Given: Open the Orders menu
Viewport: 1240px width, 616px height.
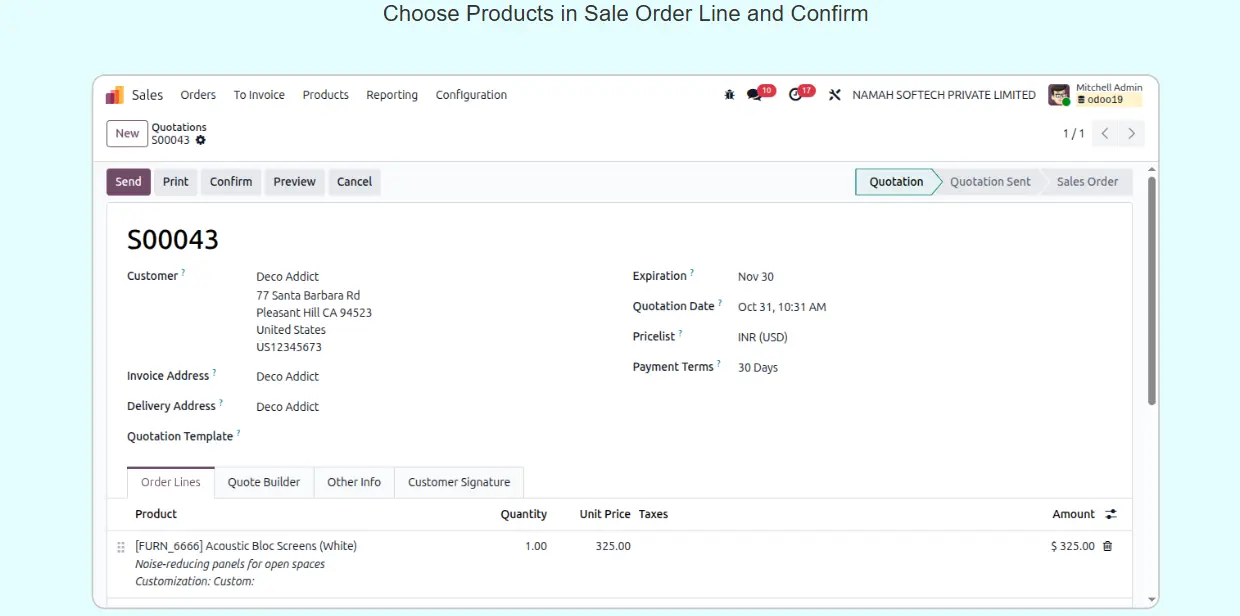Looking at the screenshot, I should click(198, 95).
